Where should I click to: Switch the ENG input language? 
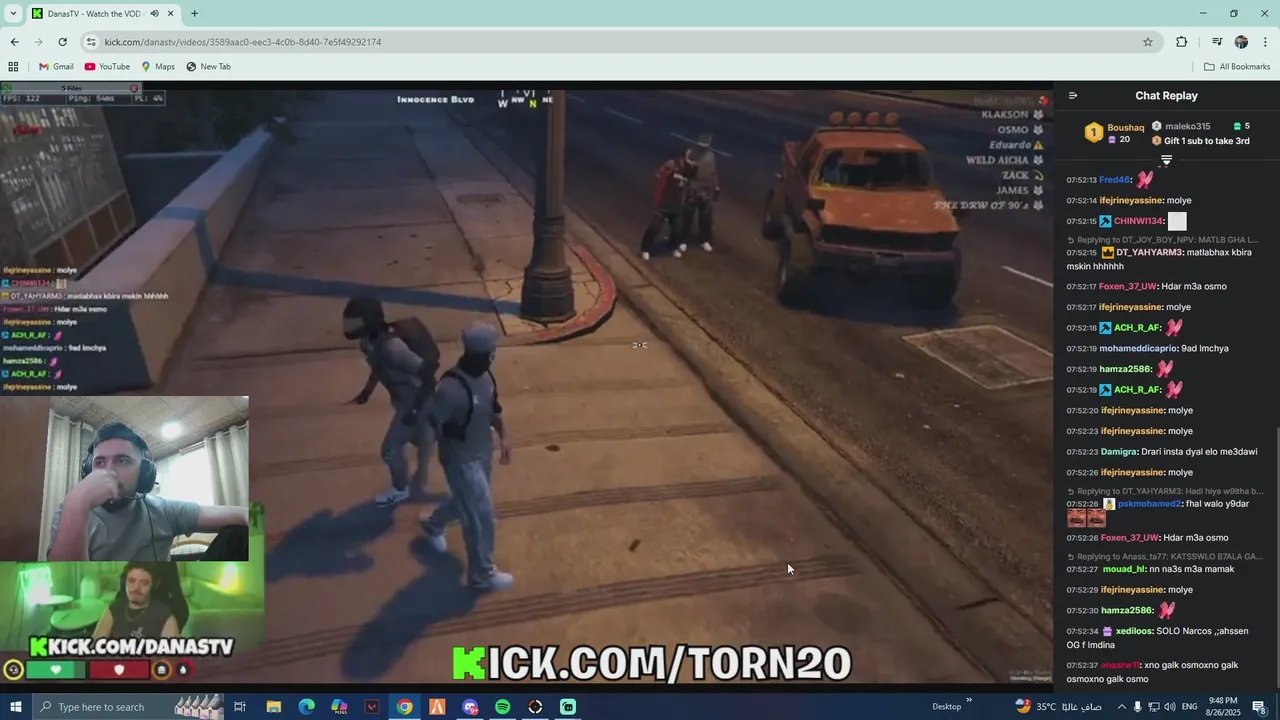point(1190,707)
